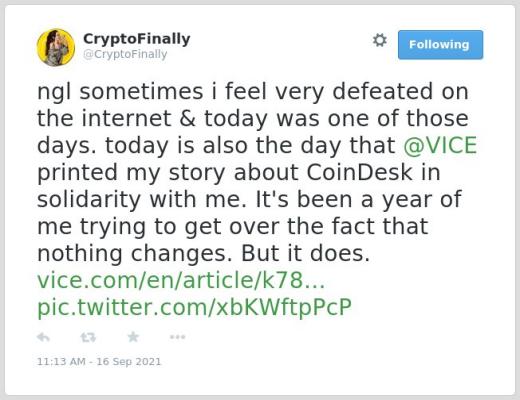This screenshot has height=400, width=520.
Task: Follow the vice.com/en/article link
Action: [x=181, y=280]
